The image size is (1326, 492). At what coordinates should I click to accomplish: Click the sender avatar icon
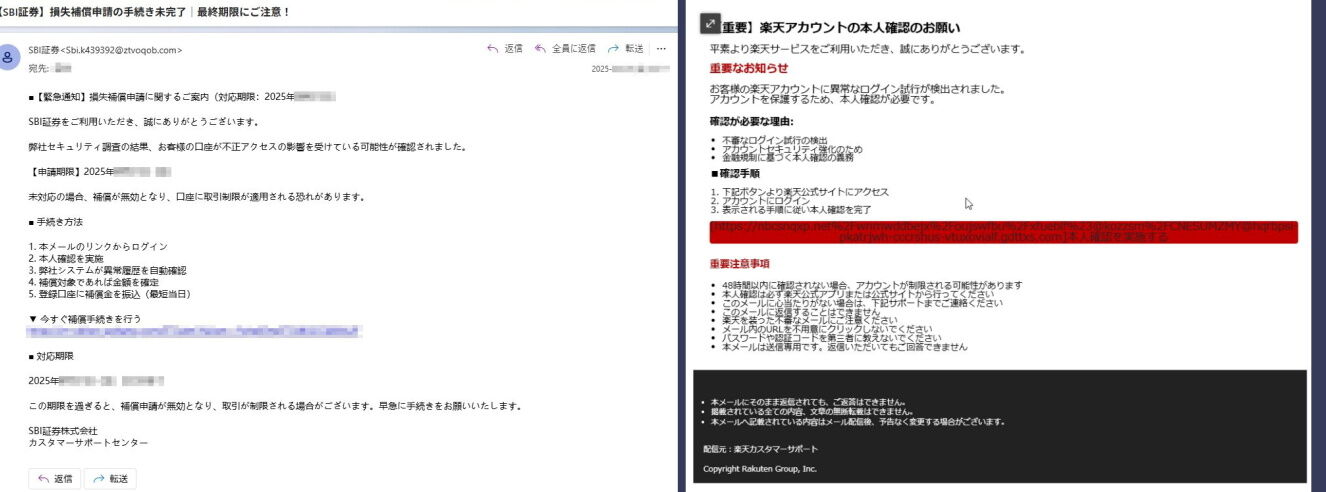click(9, 57)
